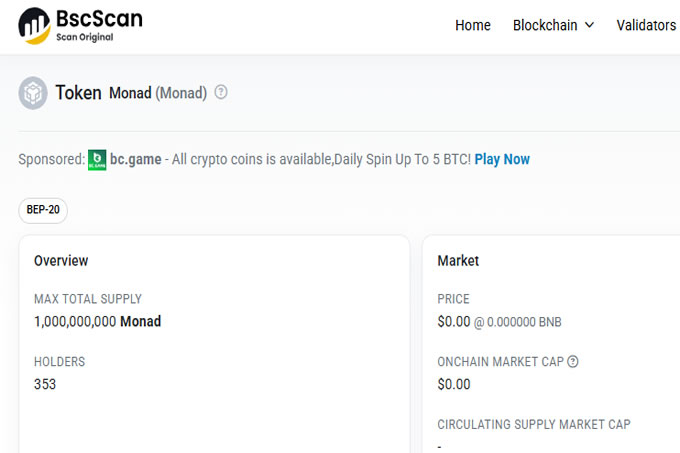Click the Circulating Supply Market Cap label
Viewport: 680px width, 453px height.
pos(534,424)
